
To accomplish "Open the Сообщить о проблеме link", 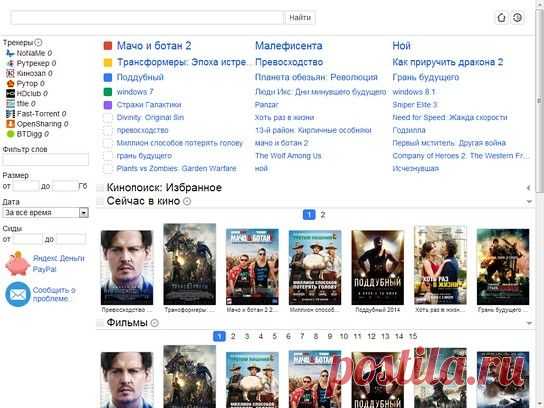I will pyautogui.click(x=54, y=294).
